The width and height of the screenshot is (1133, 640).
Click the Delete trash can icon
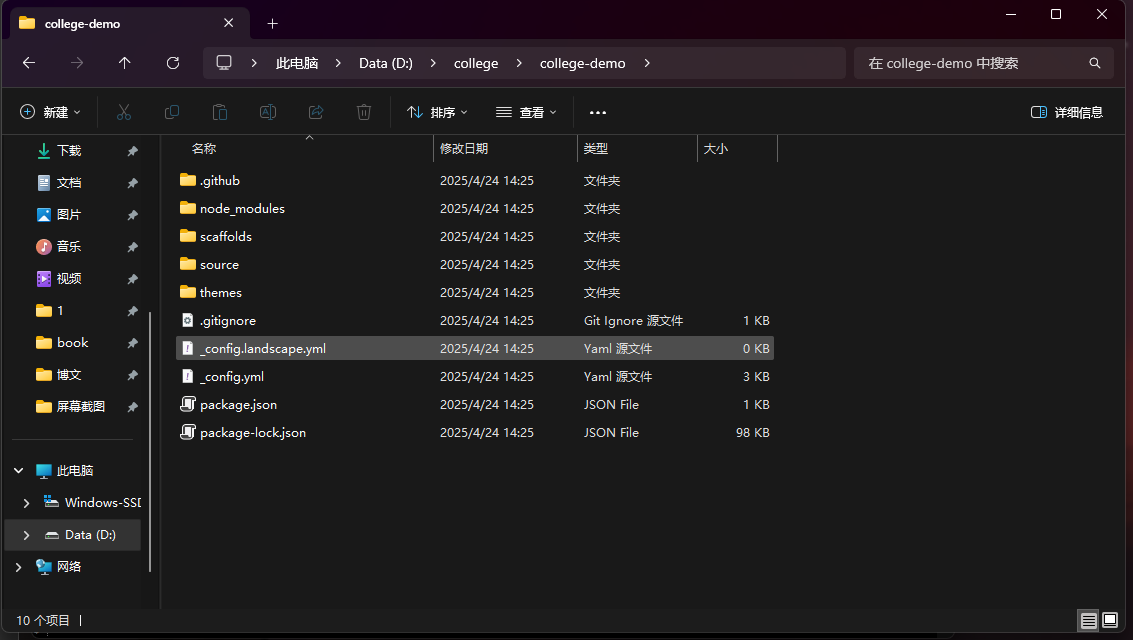(x=364, y=112)
